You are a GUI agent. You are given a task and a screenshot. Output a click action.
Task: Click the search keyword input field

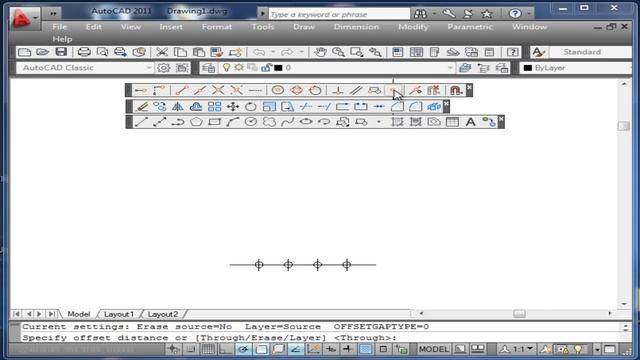click(x=339, y=14)
